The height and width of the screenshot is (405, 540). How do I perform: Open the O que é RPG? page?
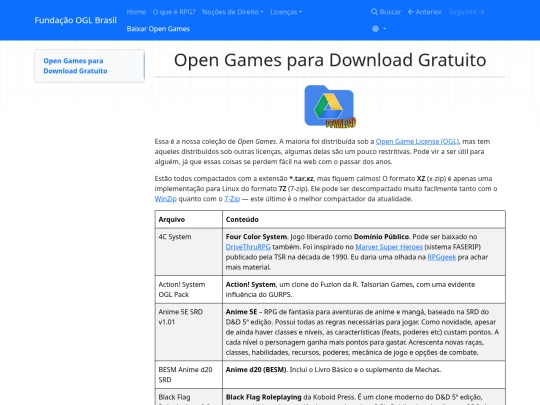(x=174, y=12)
